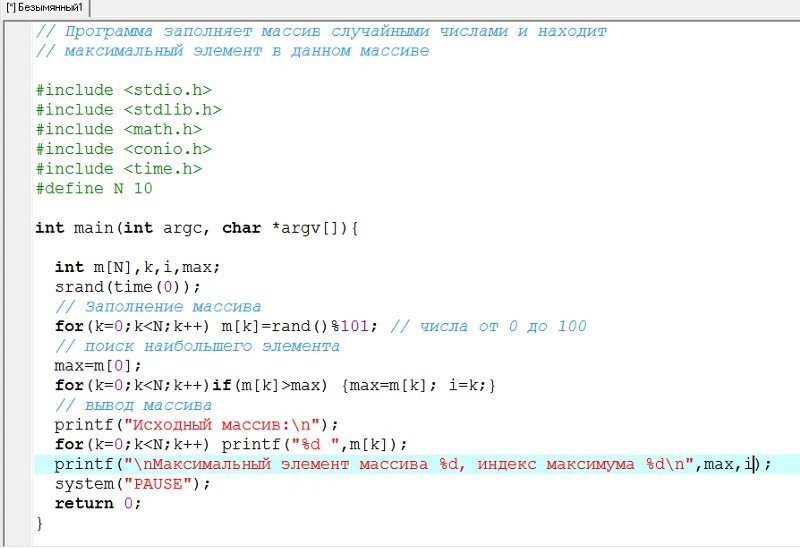Click the line '#include <conio.h>'
Image resolution: width=800 pixels, height=548 pixels.
pyautogui.click(x=123, y=149)
